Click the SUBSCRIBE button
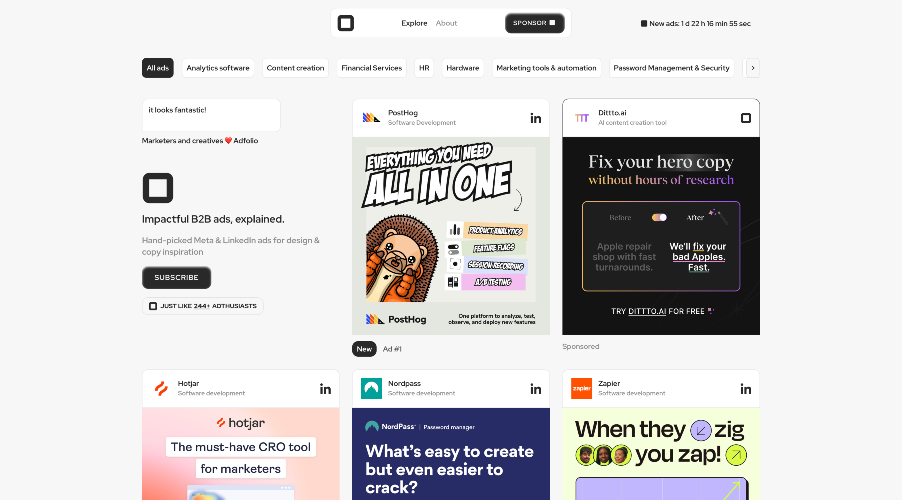The image size is (902, 500). point(176,277)
